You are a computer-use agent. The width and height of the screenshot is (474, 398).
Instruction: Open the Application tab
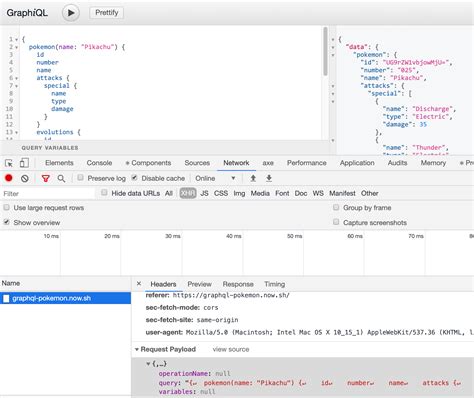pyautogui.click(x=357, y=163)
